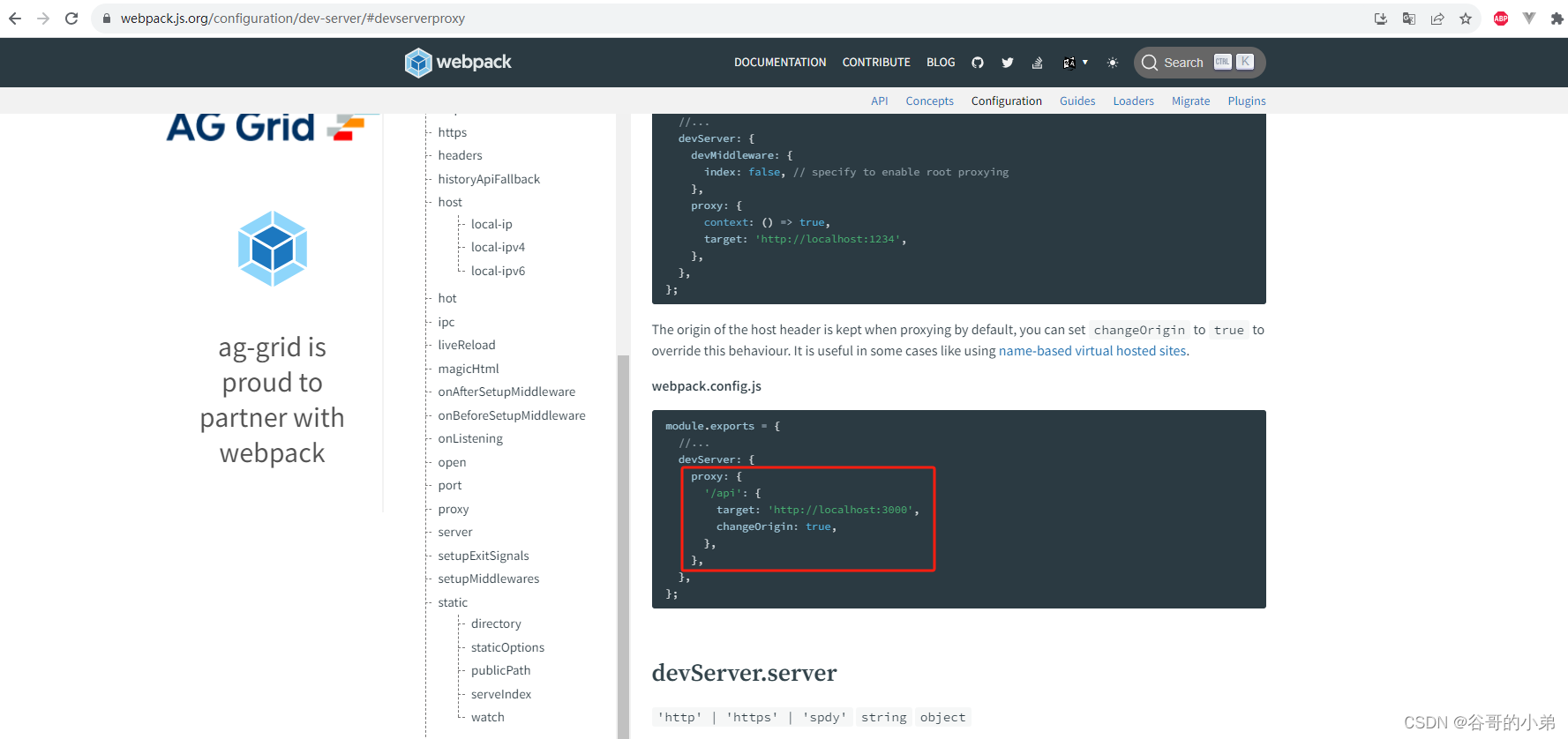Viewport: 1568px width, 739px height.
Task: Jump to hot in sidebar
Action: click(447, 298)
